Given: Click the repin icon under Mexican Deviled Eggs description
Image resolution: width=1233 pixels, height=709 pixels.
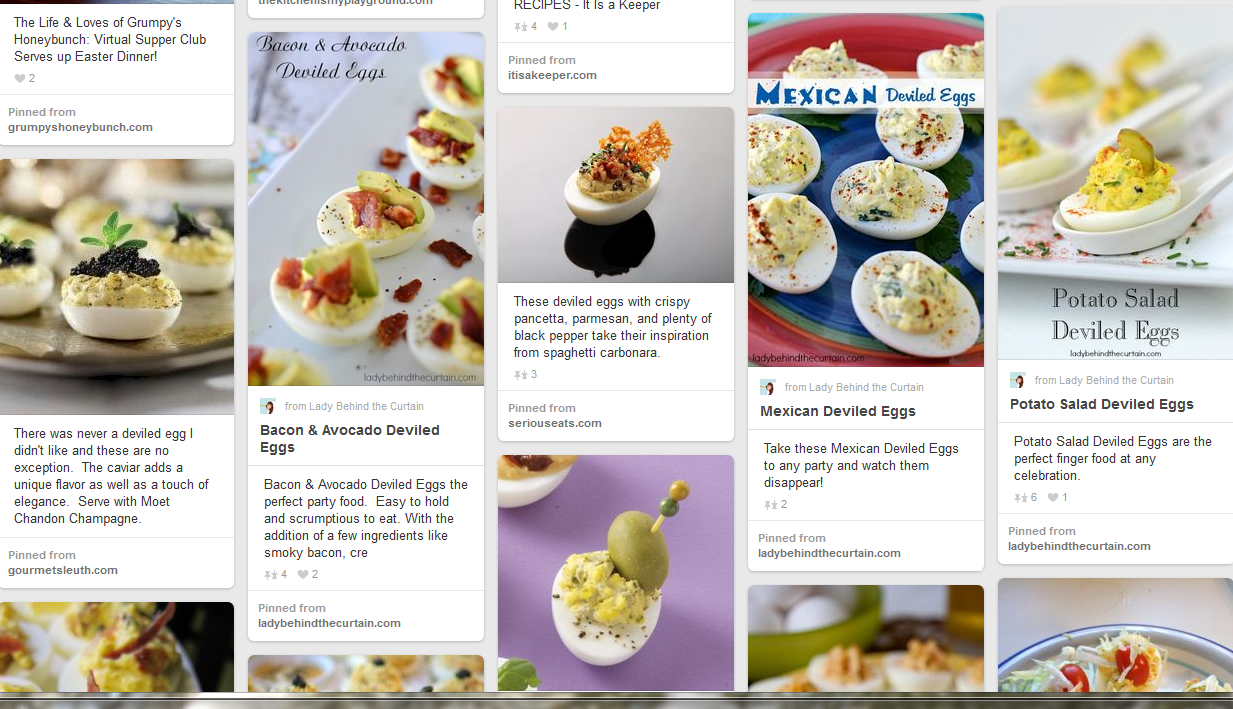Looking at the screenshot, I should tap(770, 505).
